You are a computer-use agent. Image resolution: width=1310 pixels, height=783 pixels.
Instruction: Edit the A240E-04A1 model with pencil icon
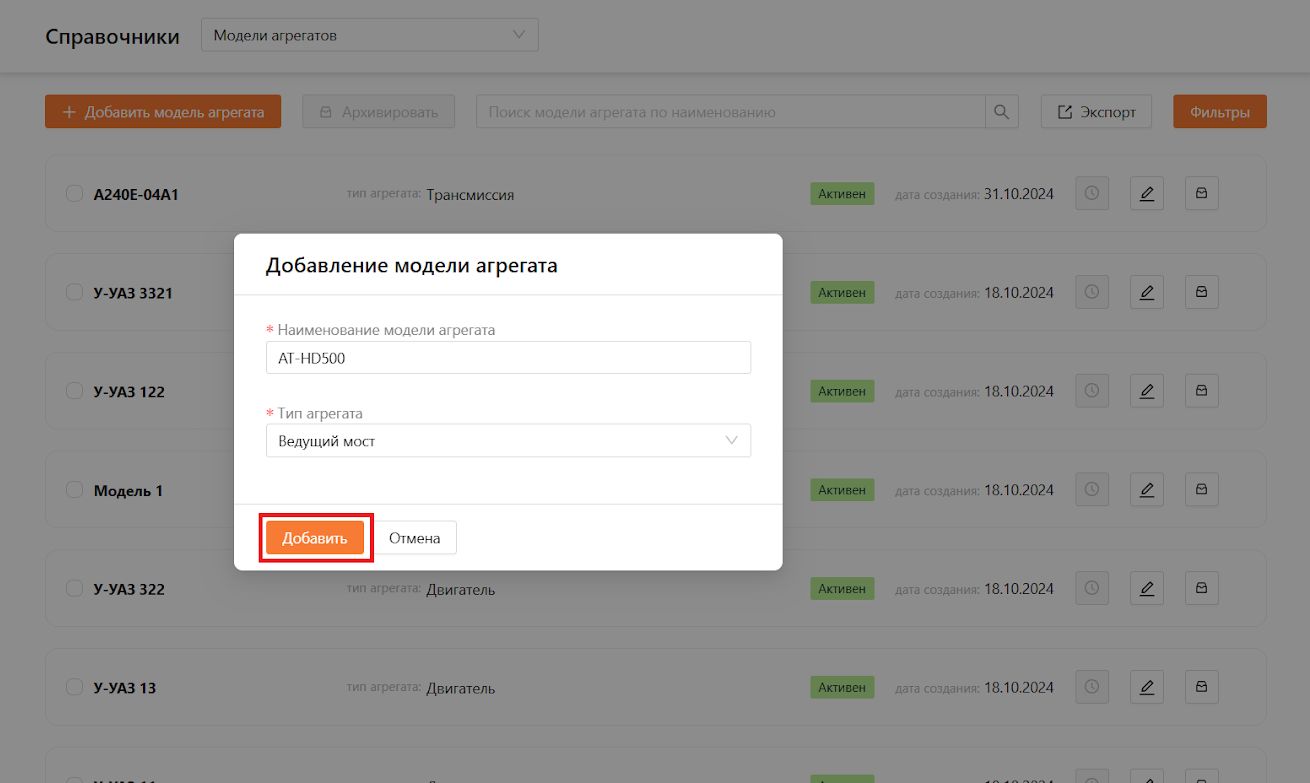[1147, 194]
